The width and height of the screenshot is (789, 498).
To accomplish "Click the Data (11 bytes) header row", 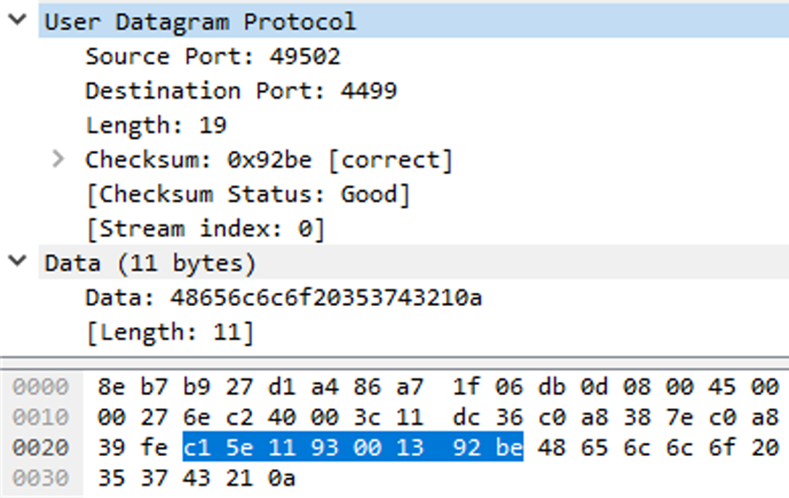I will click(x=414, y=263).
